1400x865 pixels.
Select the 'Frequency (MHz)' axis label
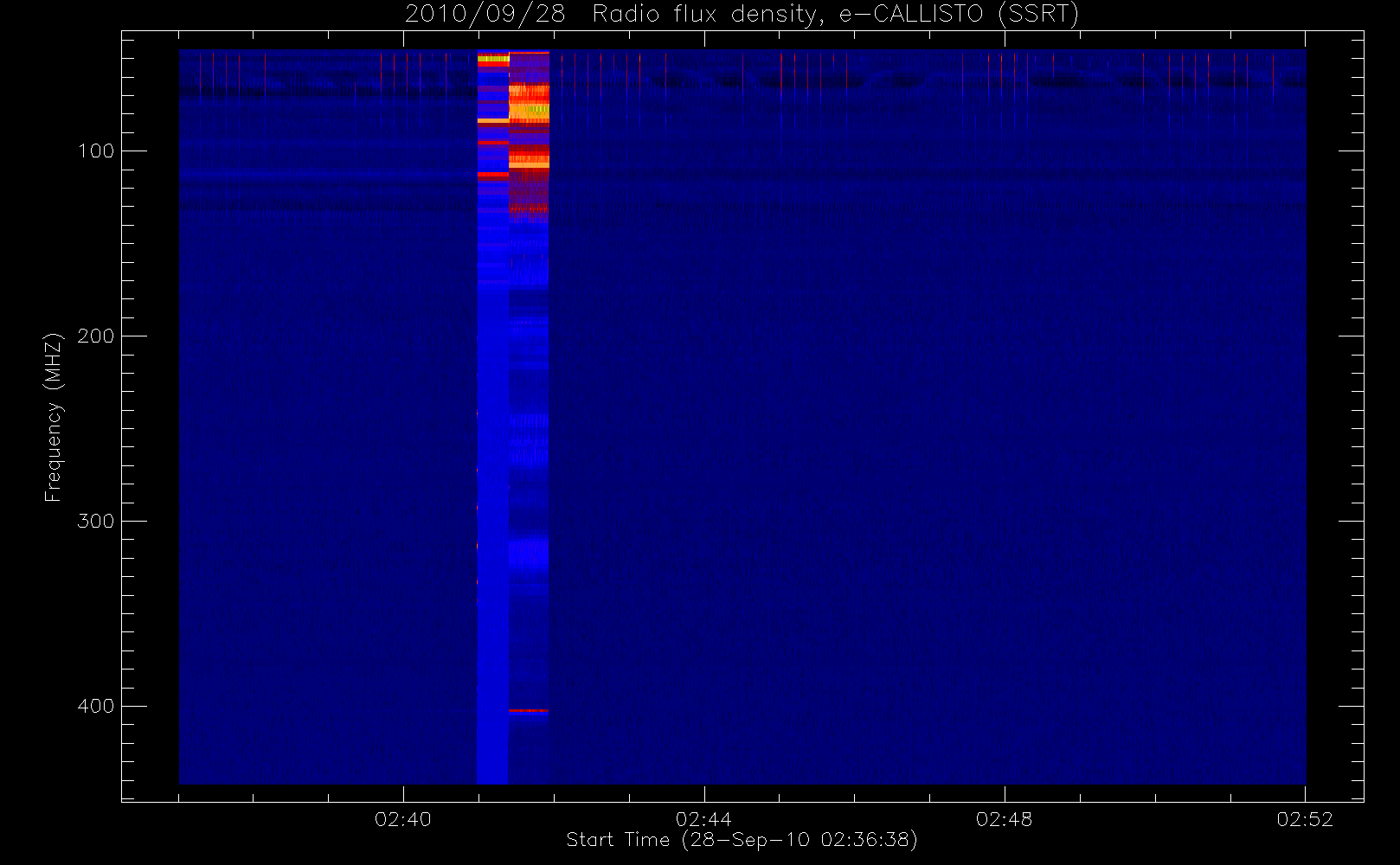point(54,417)
